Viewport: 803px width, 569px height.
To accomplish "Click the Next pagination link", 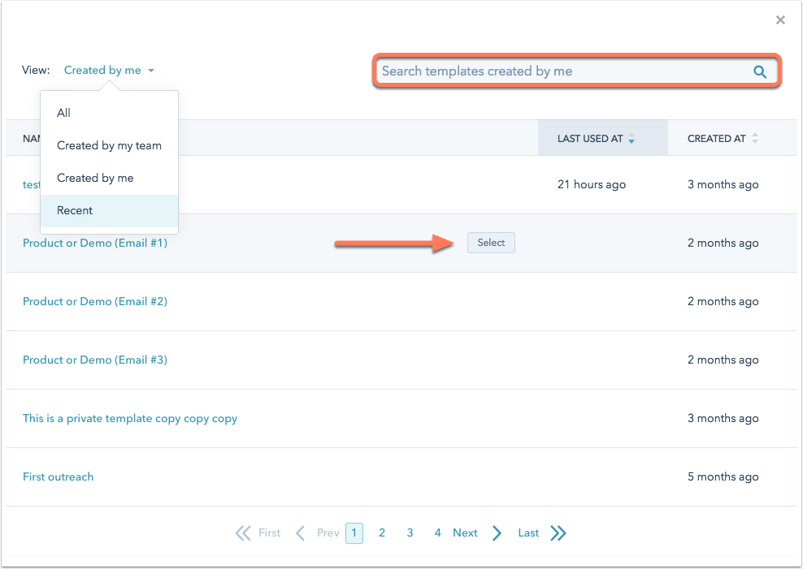I will pos(465,533).
